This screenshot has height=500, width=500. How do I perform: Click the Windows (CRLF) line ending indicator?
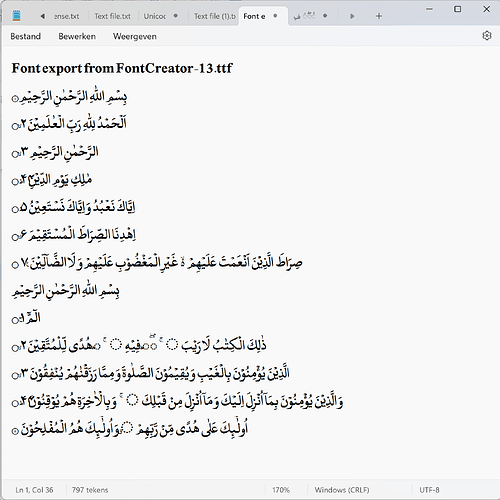click(x=342, y=490)
